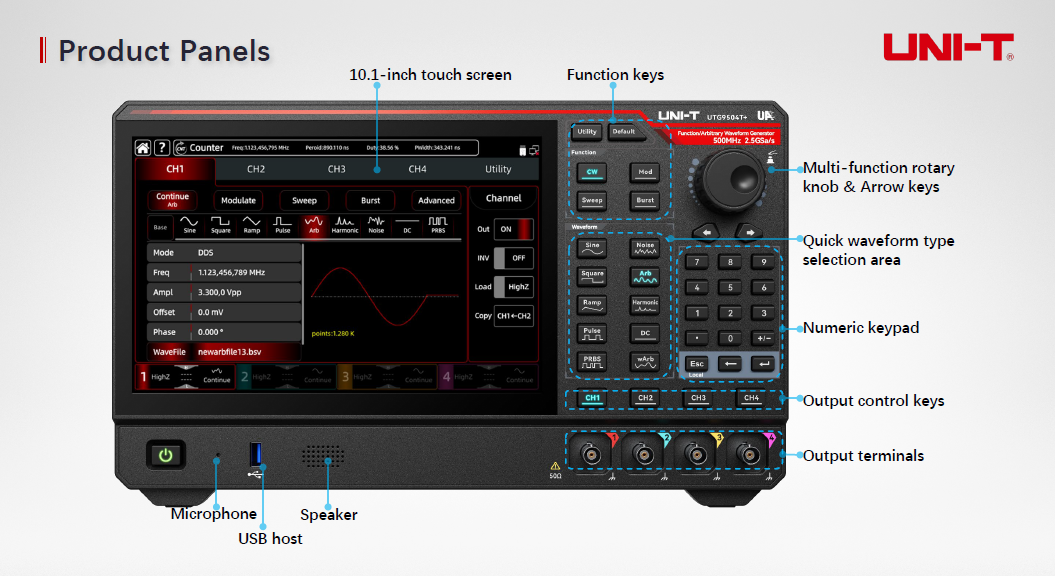Tap the Ampl 3.300,0 Vpp field
The width and height of the screenshot is (1055, 576).
click(x=223, y=293)
